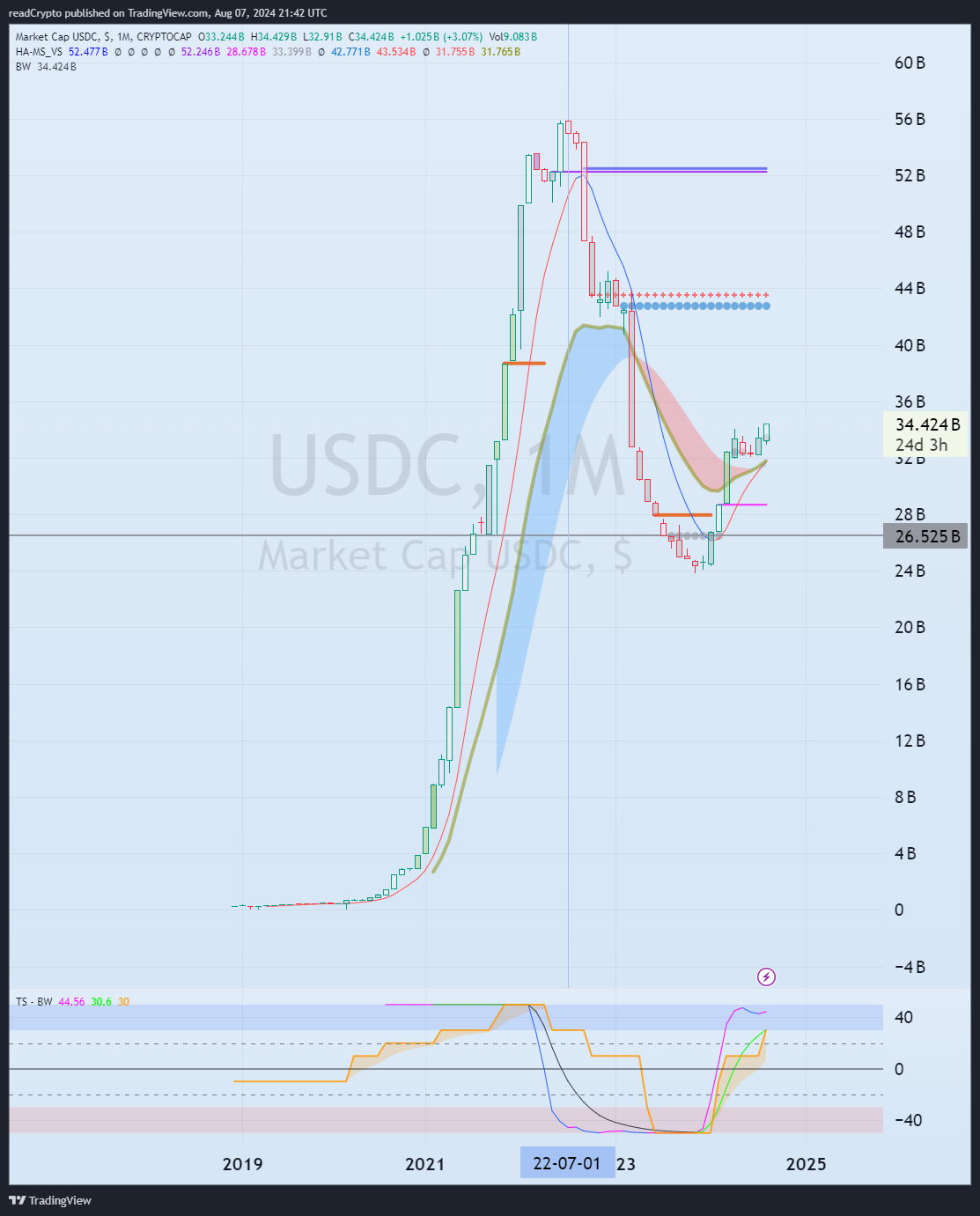
Task: Click the 16 B price axis label
Action: click(x=910, y=684)
